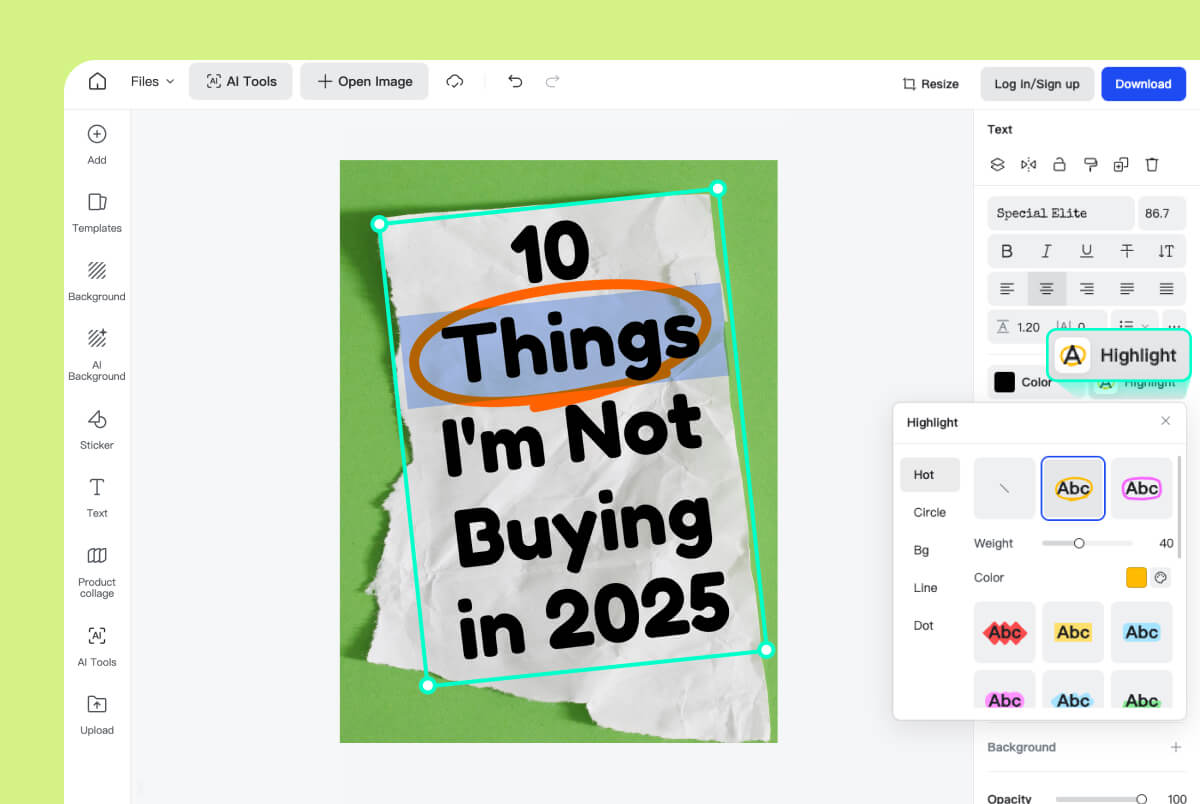The image size is (1200, 804).
Task: Select the Text tool in the sidebar
Action: pyautogui.click(x=97, y=498)
